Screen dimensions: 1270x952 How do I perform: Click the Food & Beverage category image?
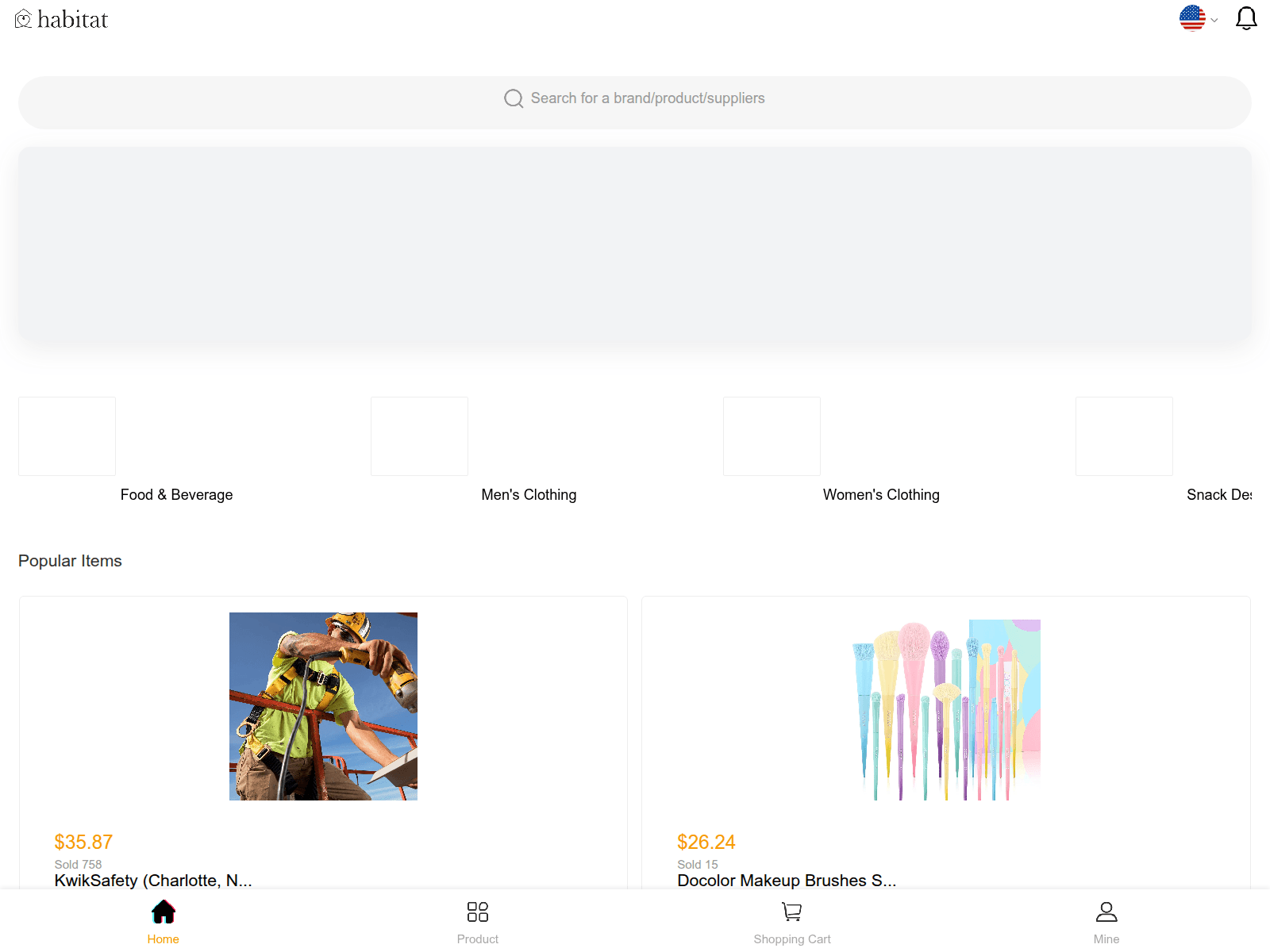67,436
